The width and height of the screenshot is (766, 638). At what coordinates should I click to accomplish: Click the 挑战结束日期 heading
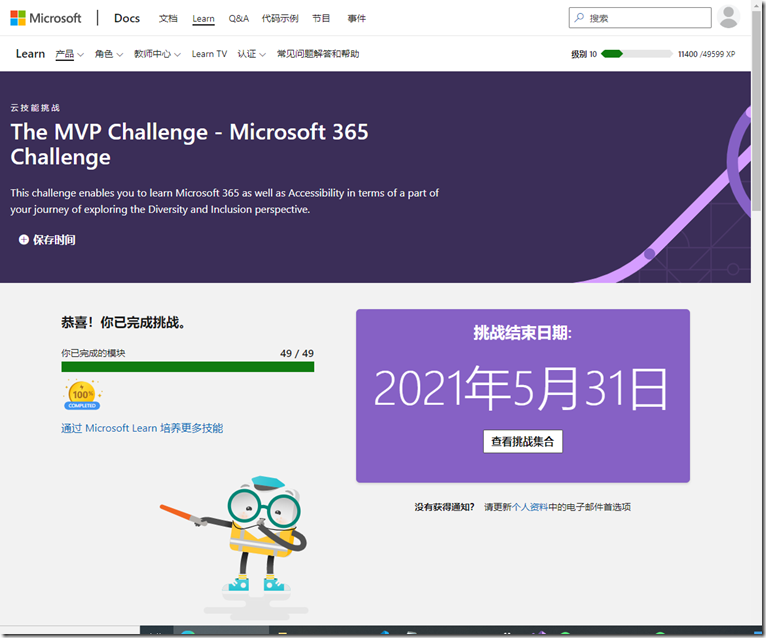coord(523,333)
